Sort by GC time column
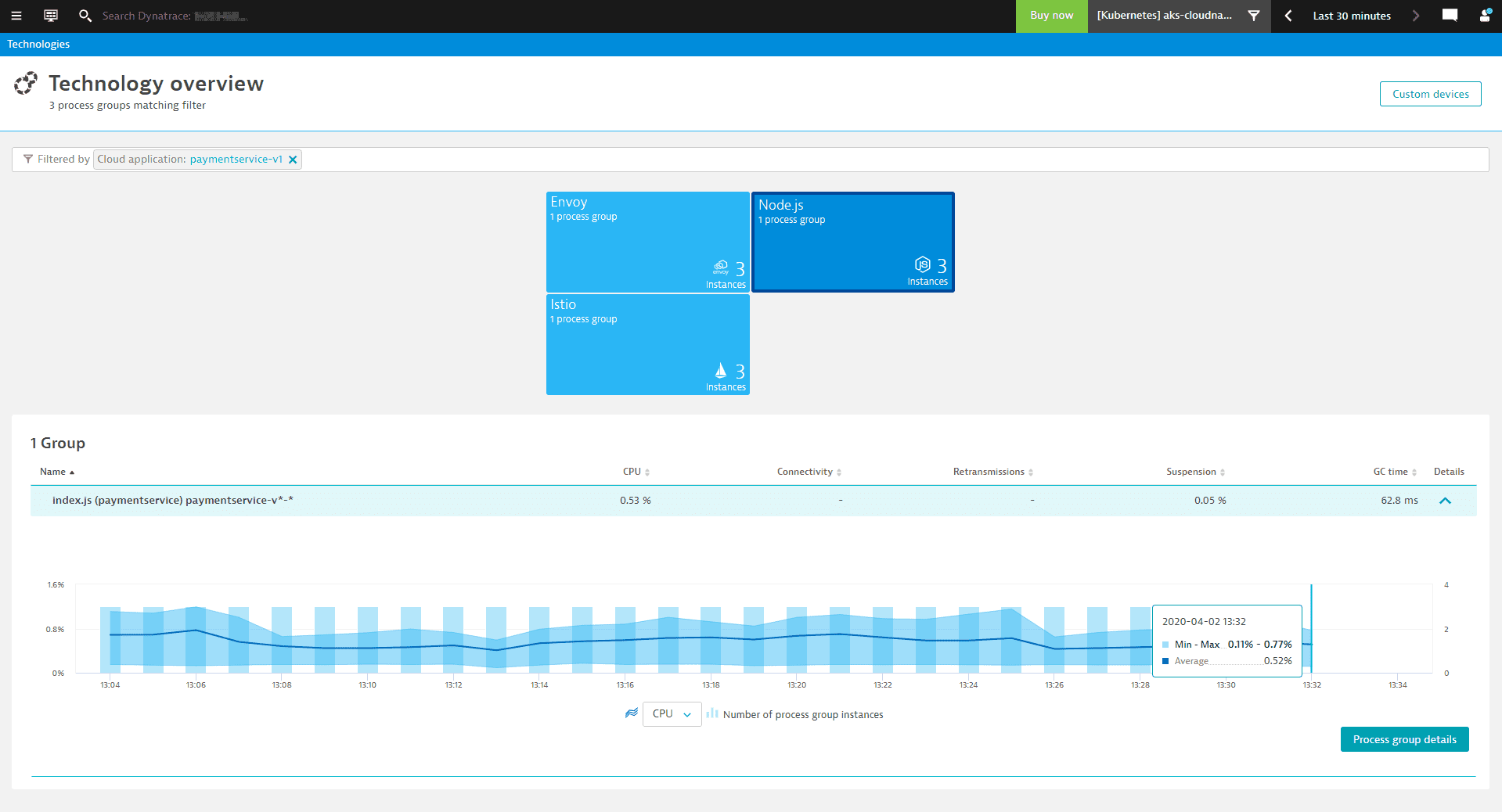1502x812 pixels. point(1395,472)
